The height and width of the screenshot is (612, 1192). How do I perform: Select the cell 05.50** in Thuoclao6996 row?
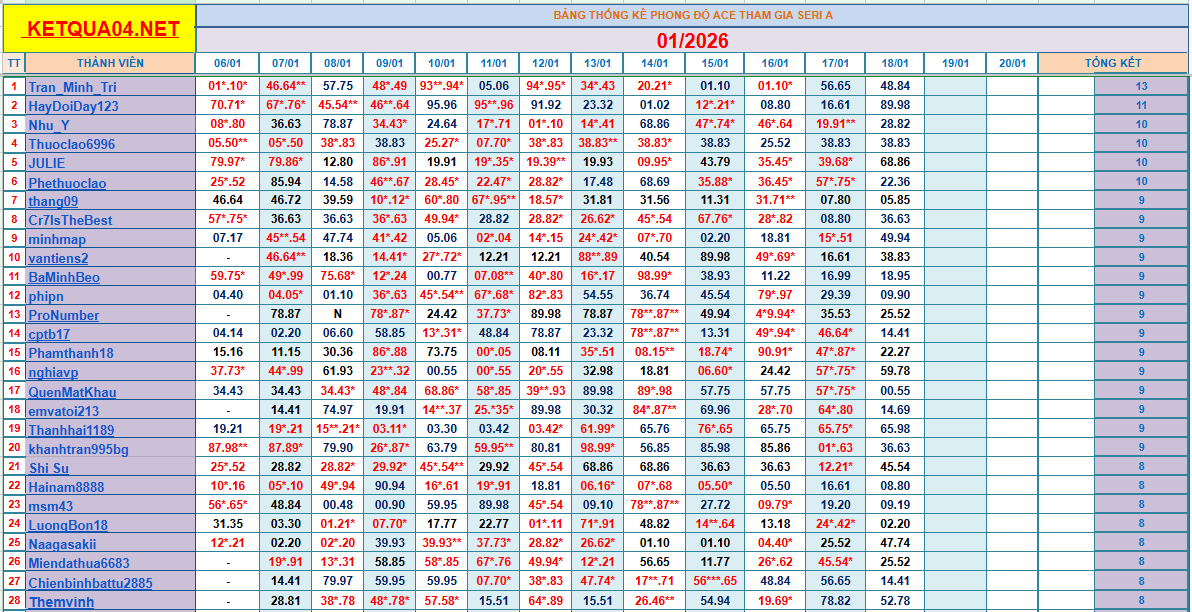pyautogui.click(x=227, y=144)
